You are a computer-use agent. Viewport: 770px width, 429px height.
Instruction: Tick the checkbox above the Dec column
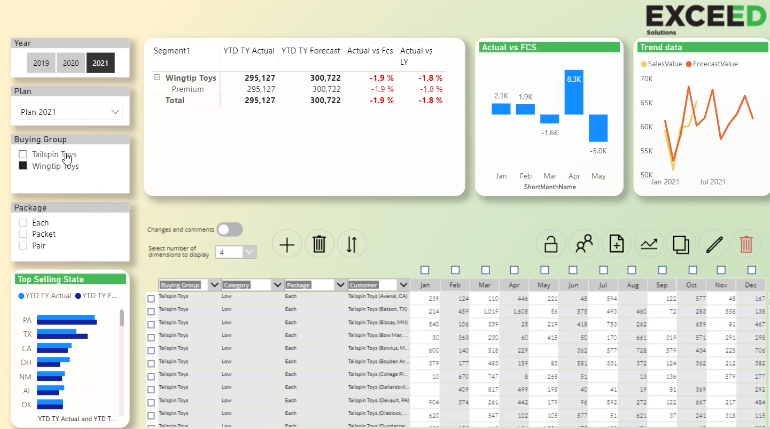click(x=751, y=270)
